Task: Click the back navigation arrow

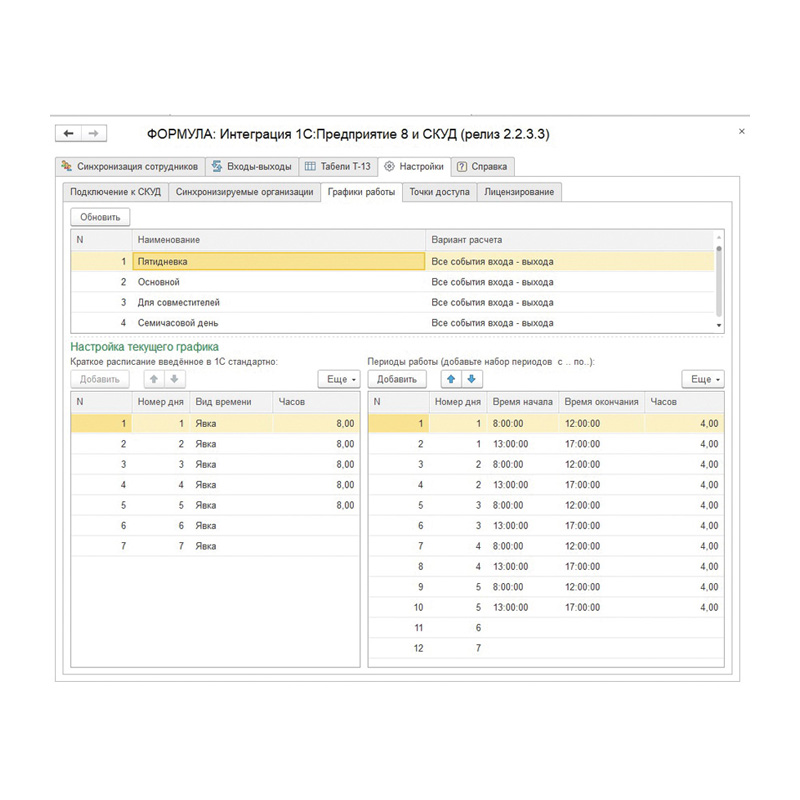Action: 69,133
